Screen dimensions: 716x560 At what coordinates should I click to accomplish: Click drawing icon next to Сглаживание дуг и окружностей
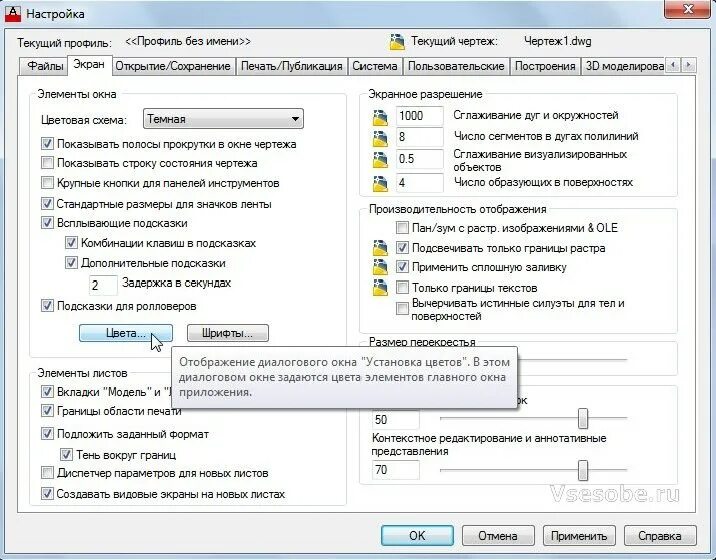(380, 117)
